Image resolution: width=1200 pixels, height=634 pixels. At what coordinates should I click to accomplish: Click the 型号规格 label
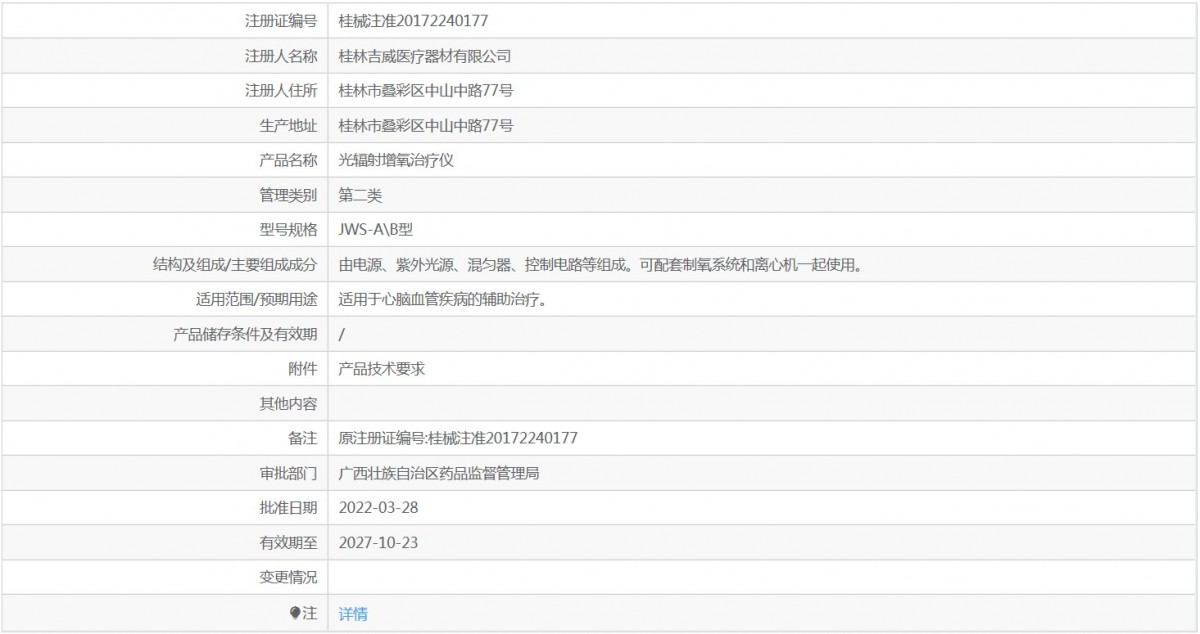pyautogui.click(x=288, y=229)
